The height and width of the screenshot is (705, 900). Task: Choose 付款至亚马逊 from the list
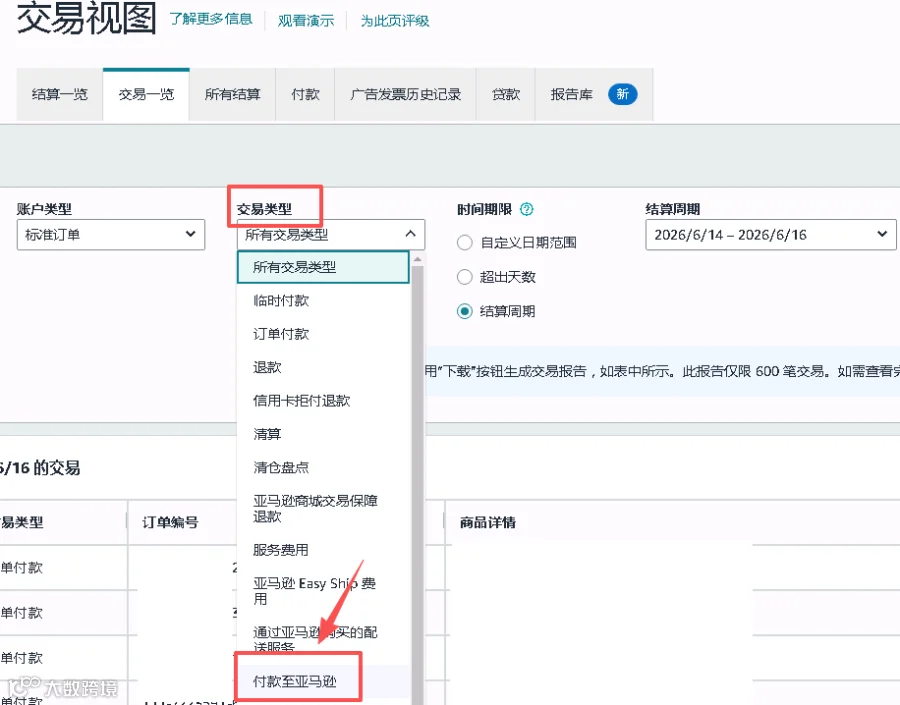[x=323, y=681]
